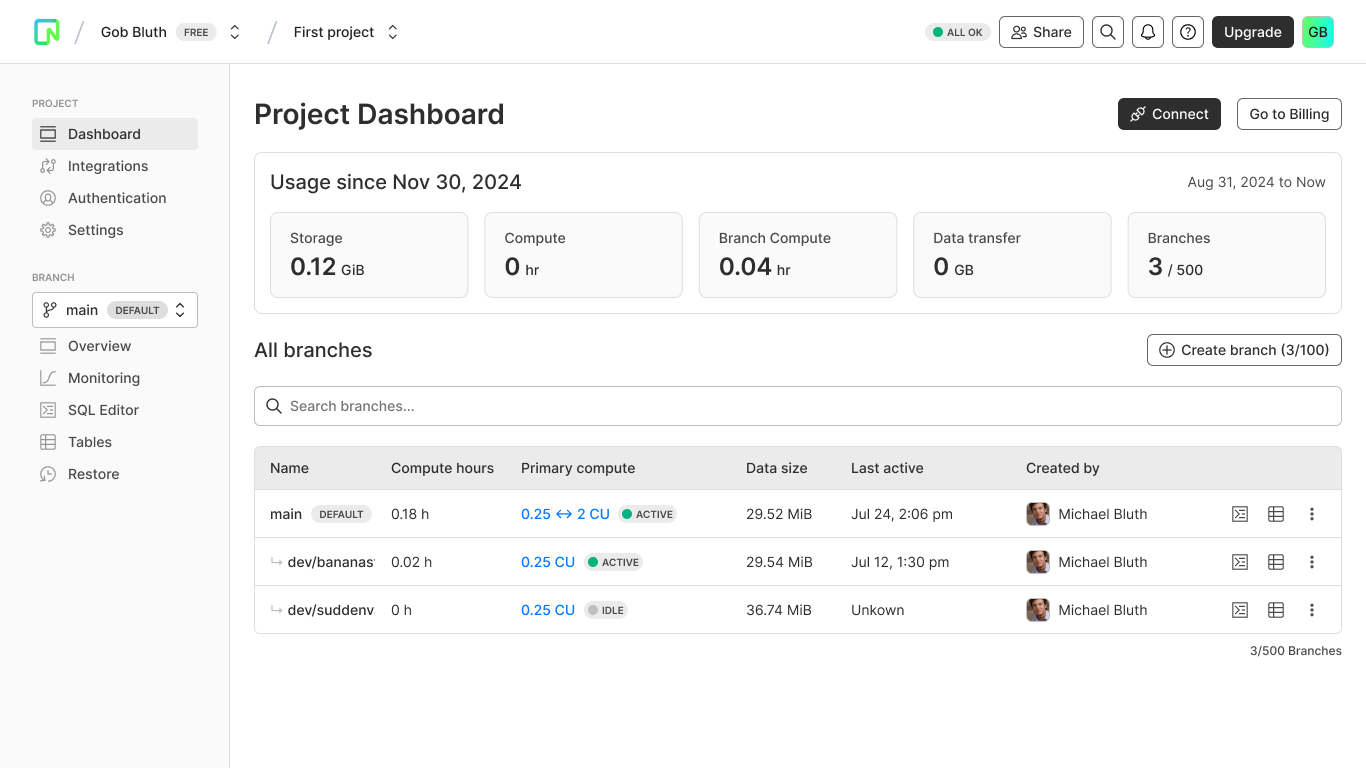
Task: Open SQL editor icon for dev/suddenv row
Action: coord(1240,610)
